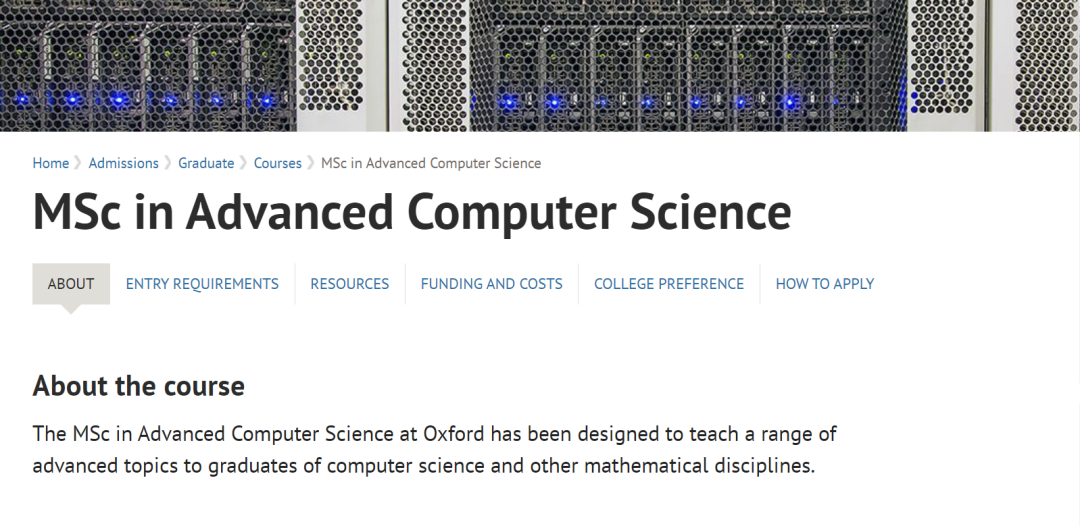Select the About tab
Image resolution: width=1080 pixels, height=526 pixels.
(71, 284)
